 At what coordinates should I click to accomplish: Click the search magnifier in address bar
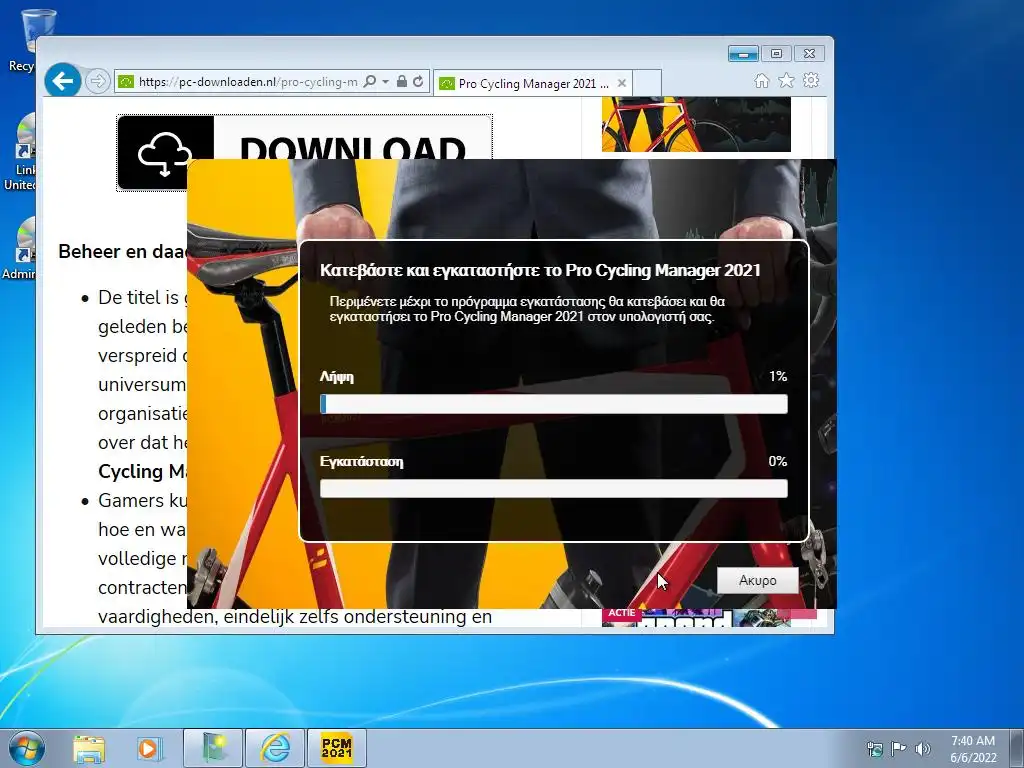[370, 82]
